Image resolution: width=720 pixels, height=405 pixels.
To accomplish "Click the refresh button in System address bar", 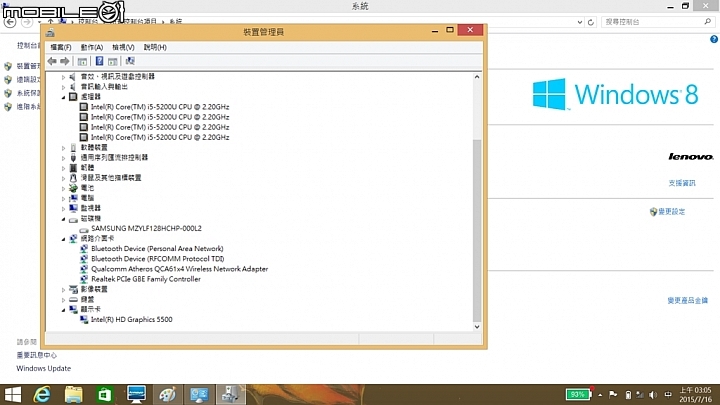I will point(591,22).
